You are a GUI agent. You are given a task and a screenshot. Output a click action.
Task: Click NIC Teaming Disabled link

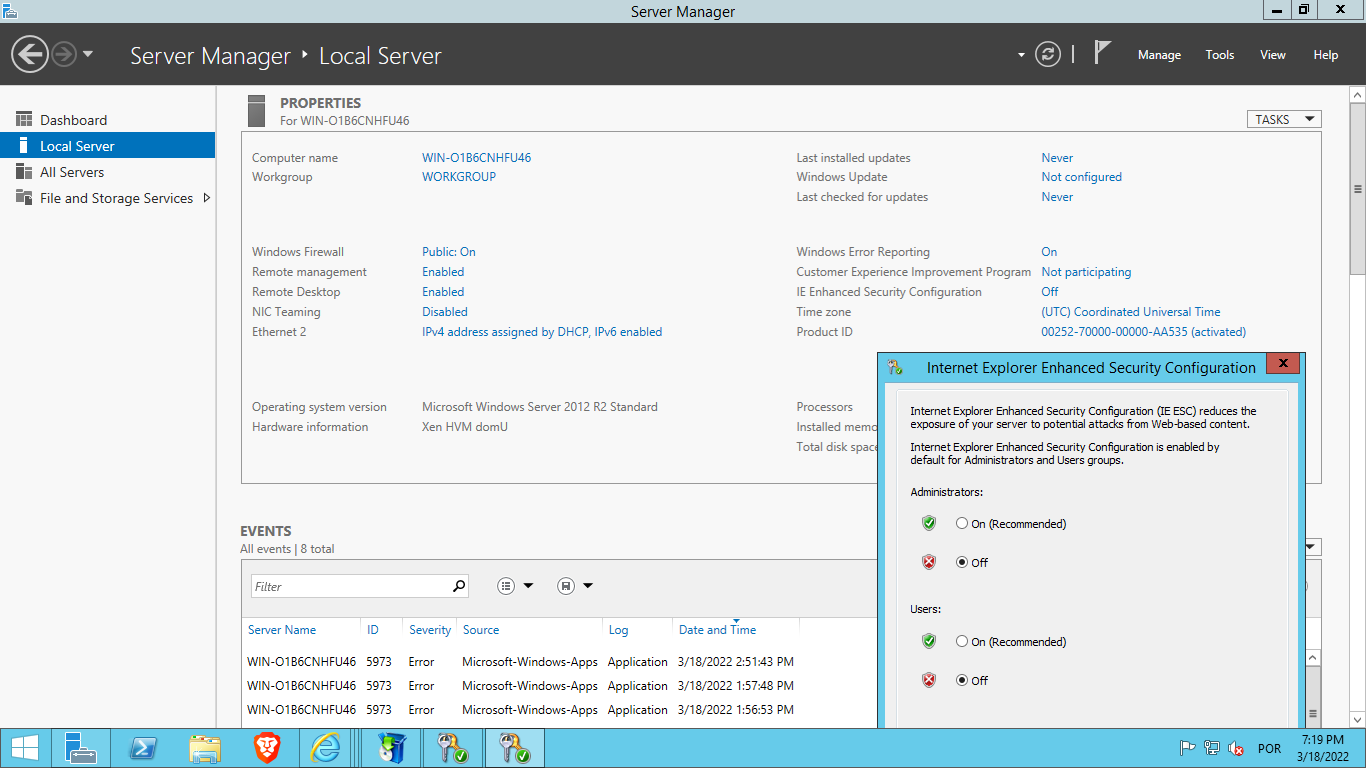445,312
